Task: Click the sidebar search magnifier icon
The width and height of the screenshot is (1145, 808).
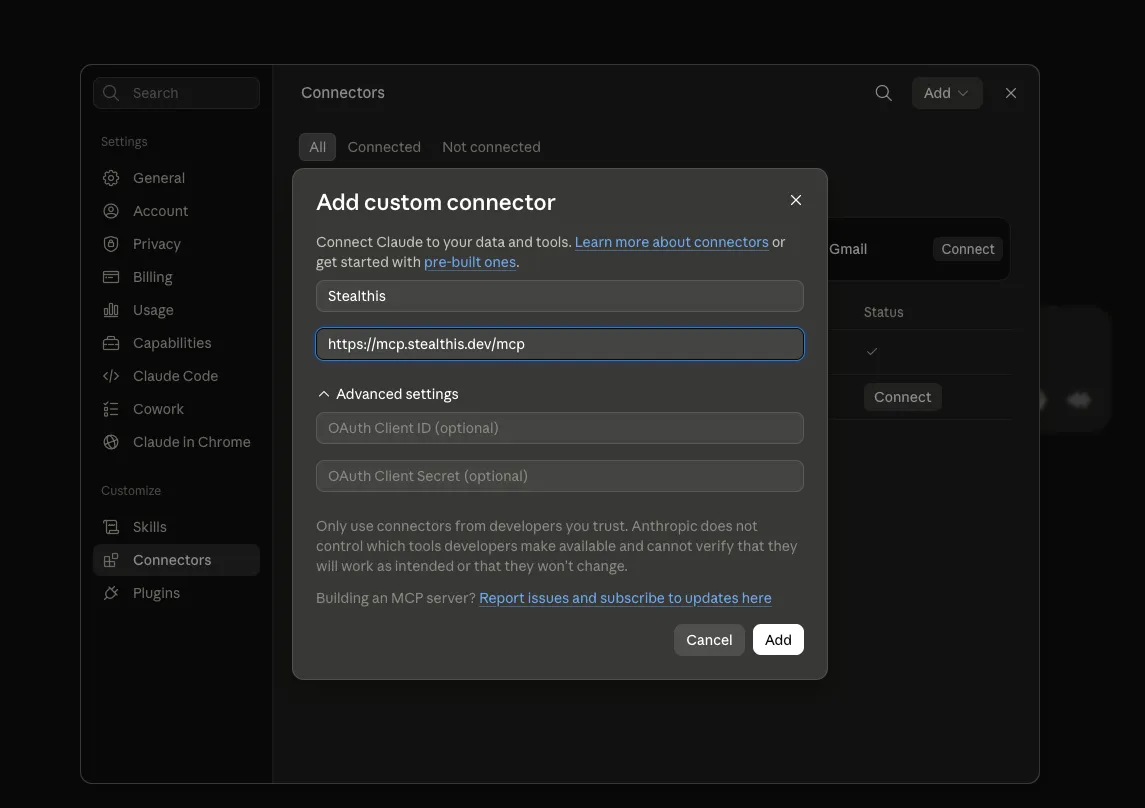Action: pos(111,93)
